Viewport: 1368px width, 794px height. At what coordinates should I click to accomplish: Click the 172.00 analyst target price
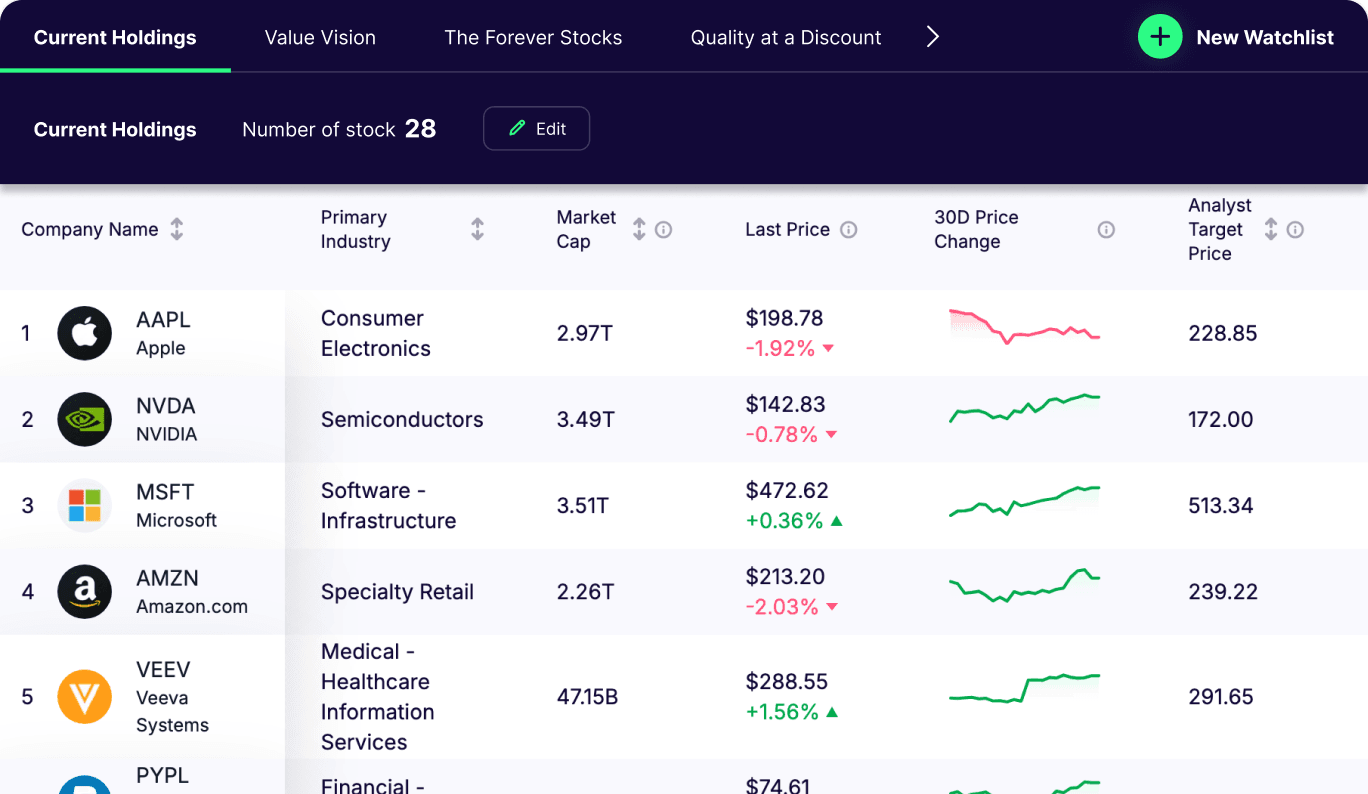coord(1220,419)
